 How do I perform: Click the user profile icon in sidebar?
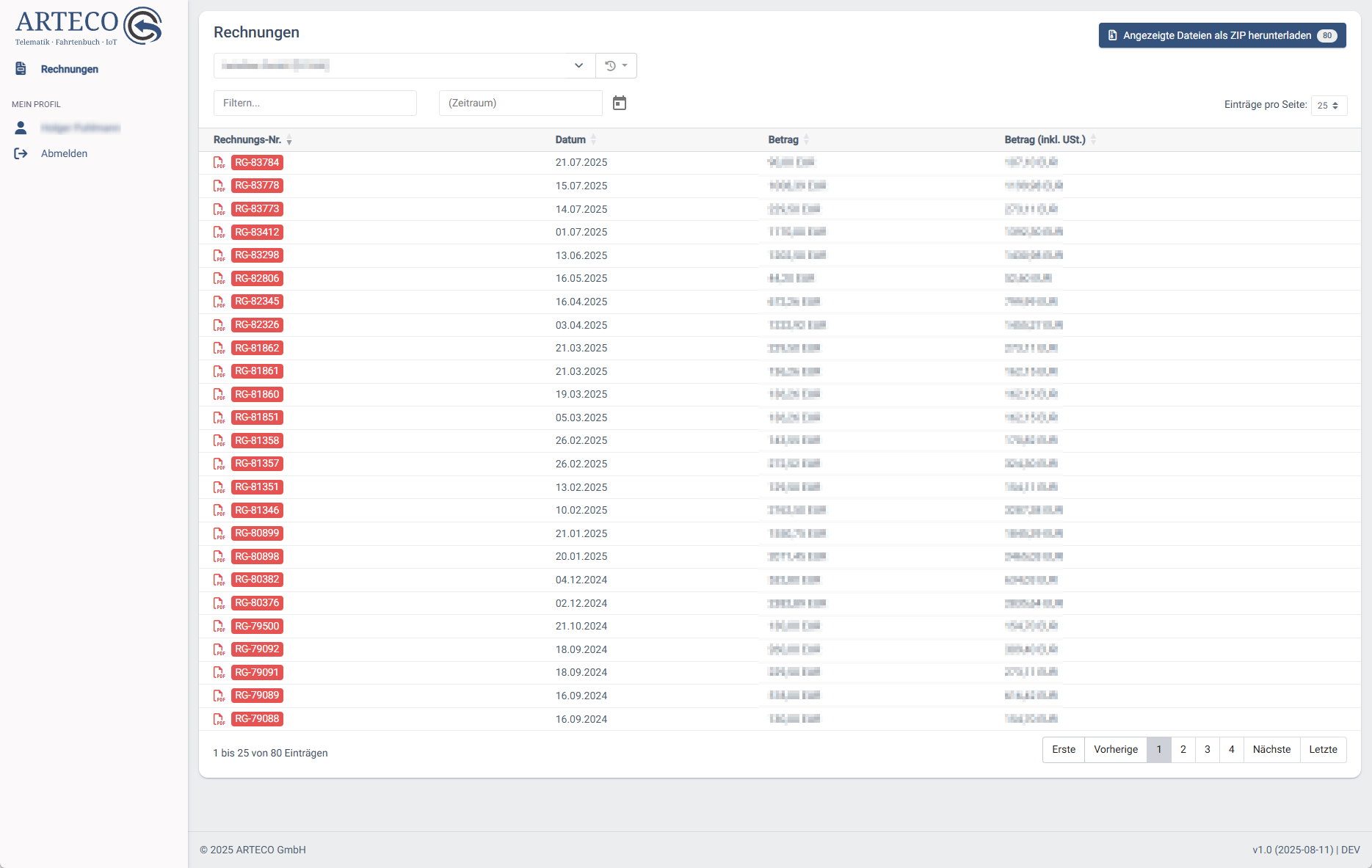(x=21, y=128)
